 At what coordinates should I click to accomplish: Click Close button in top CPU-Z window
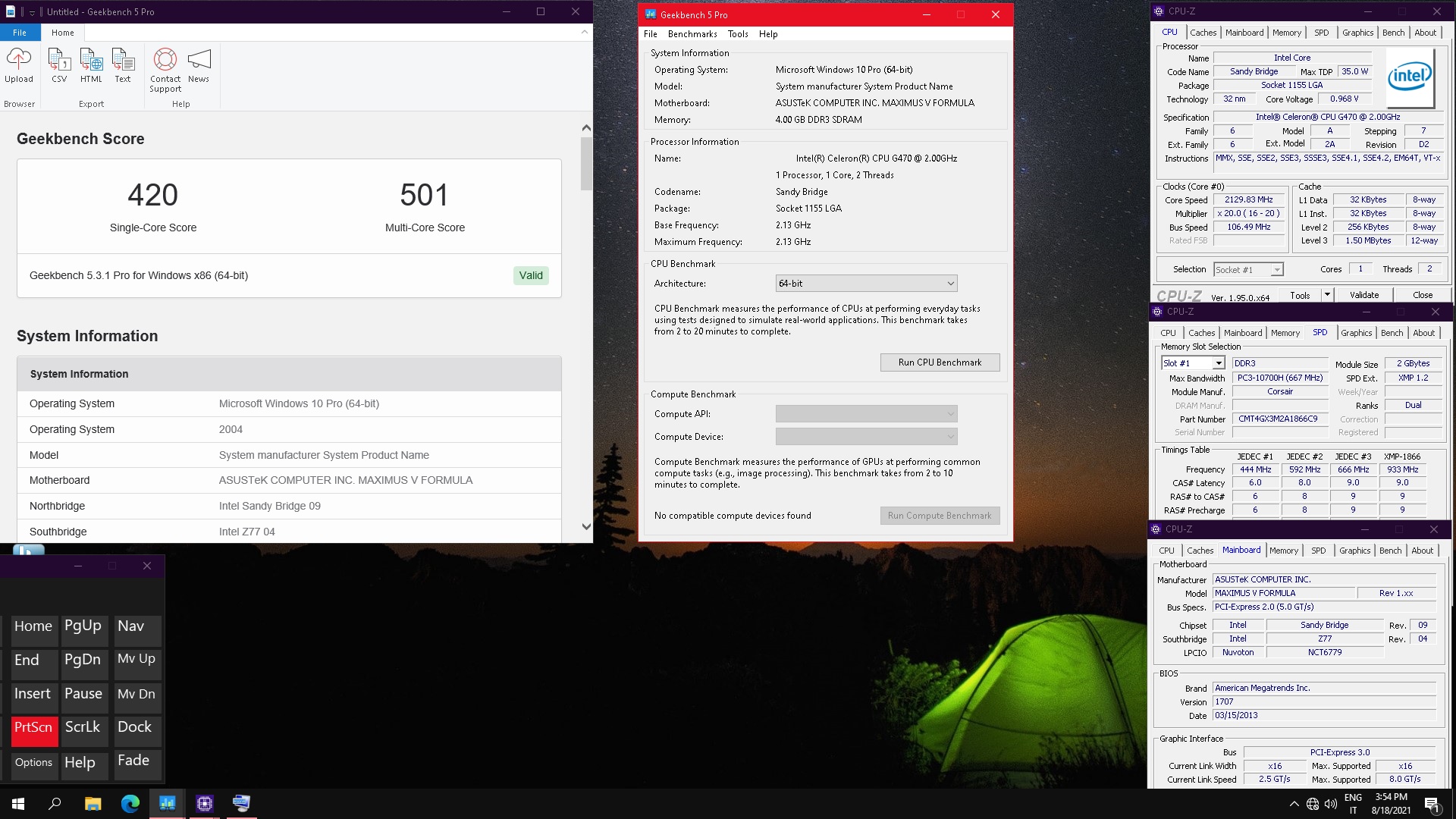tap(1423, 295)
